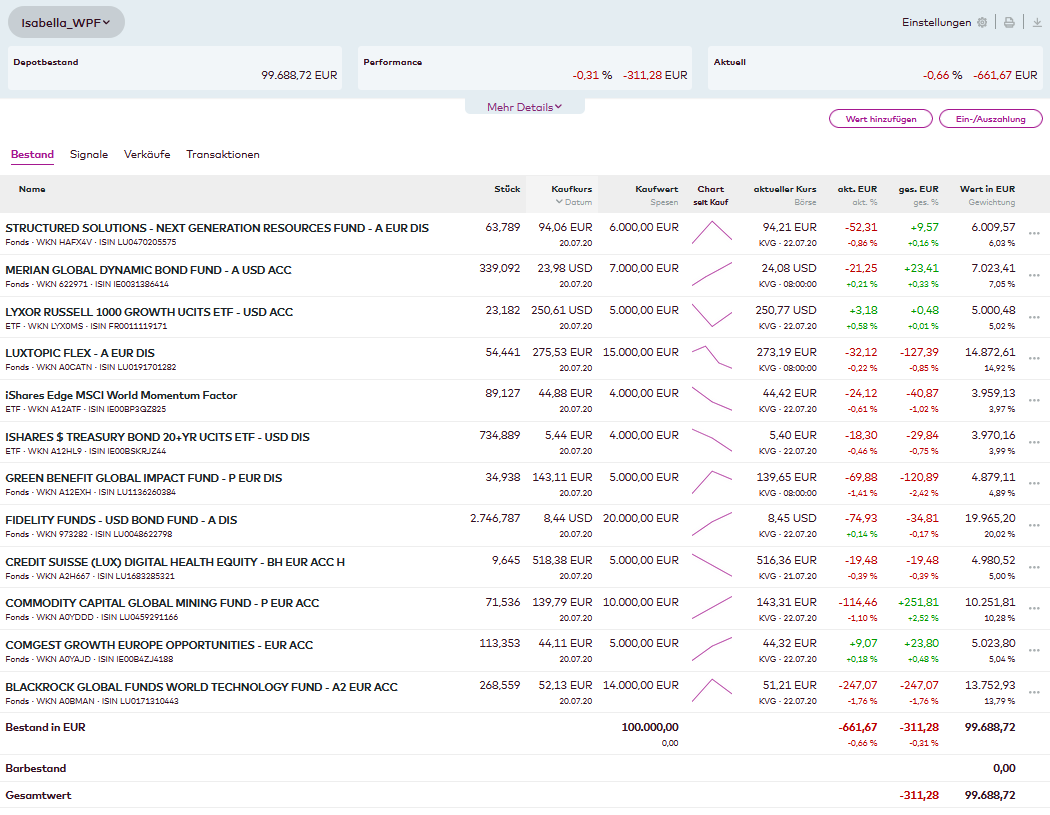Click the Wert hinzufügen button
This screenshot has height=815, width=1050.
click(x=881, y=119)
